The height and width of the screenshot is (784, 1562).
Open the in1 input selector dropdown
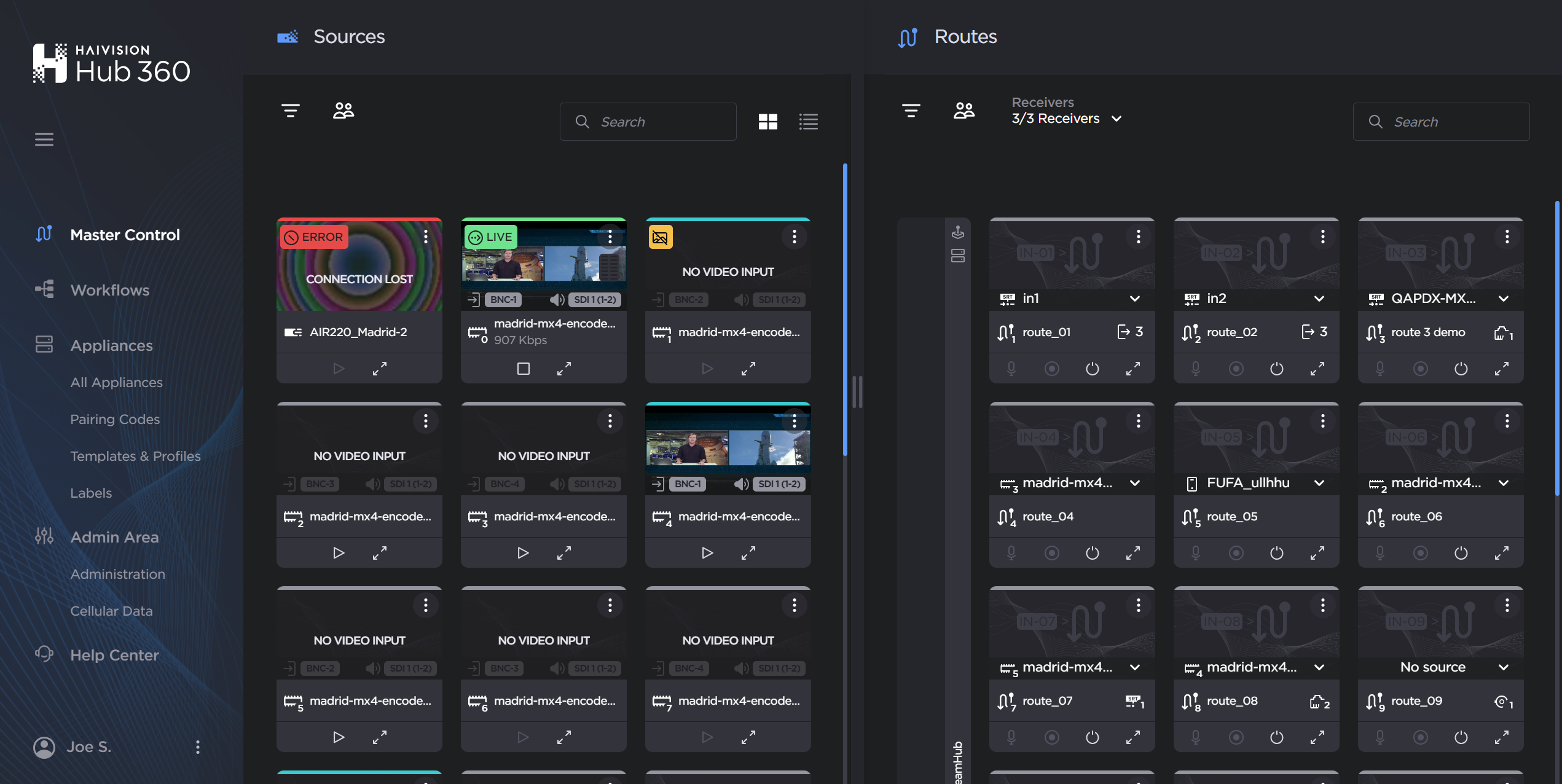1134,299
